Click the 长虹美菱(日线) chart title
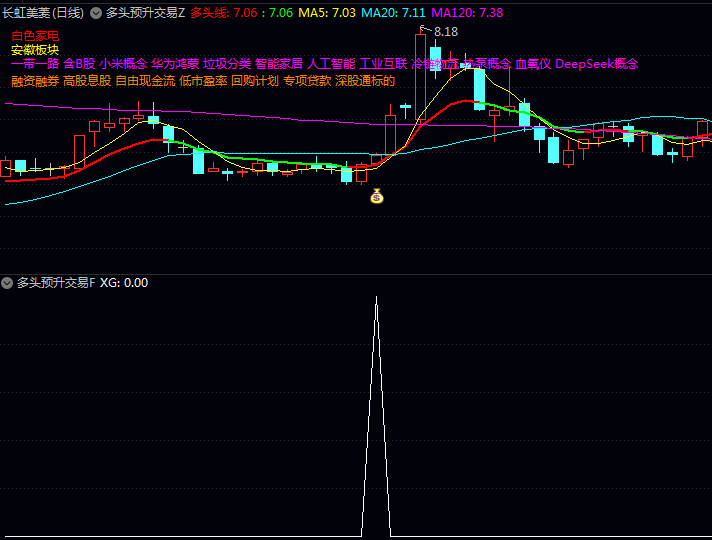 (43, 13)
